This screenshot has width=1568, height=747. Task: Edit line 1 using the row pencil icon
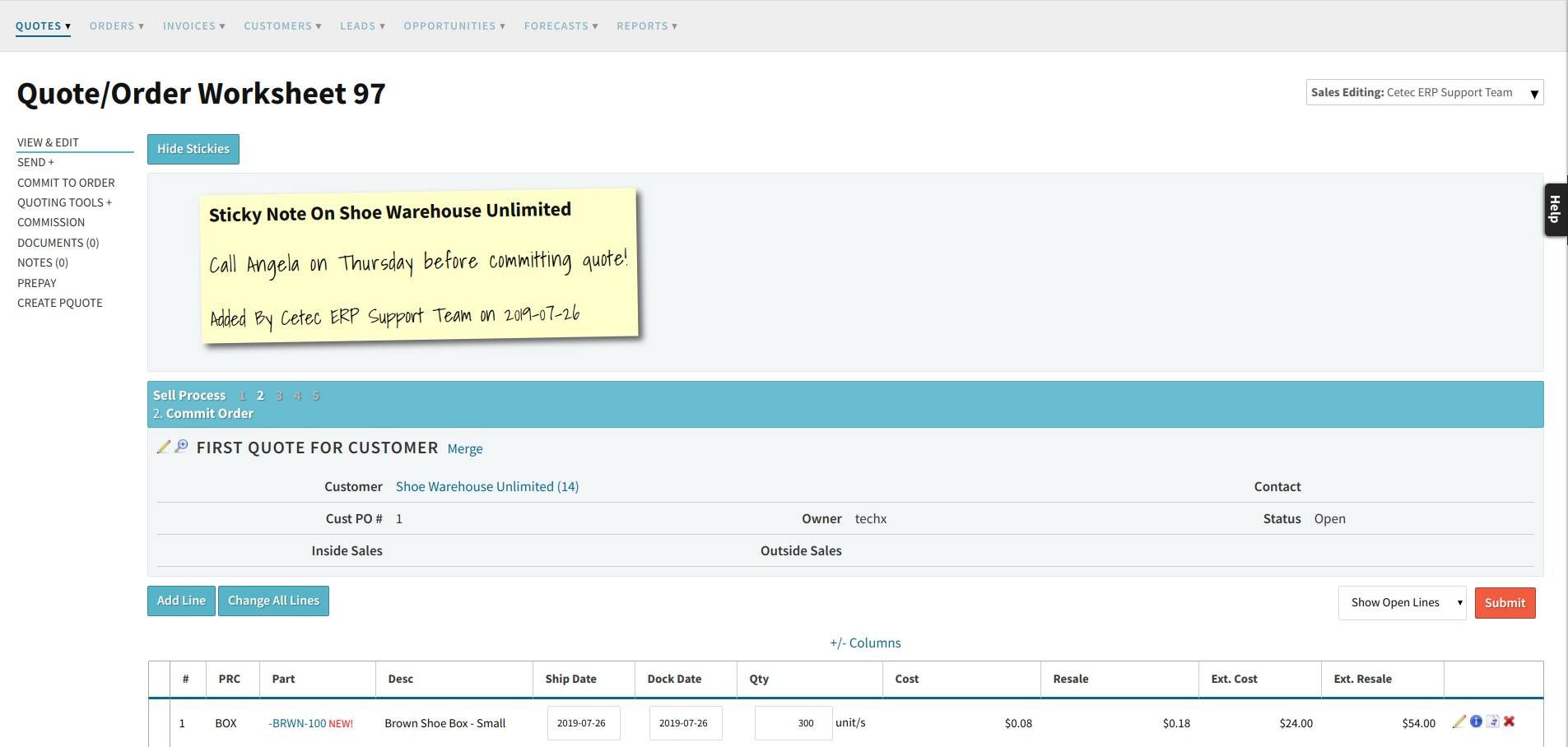click(1459, 721)
